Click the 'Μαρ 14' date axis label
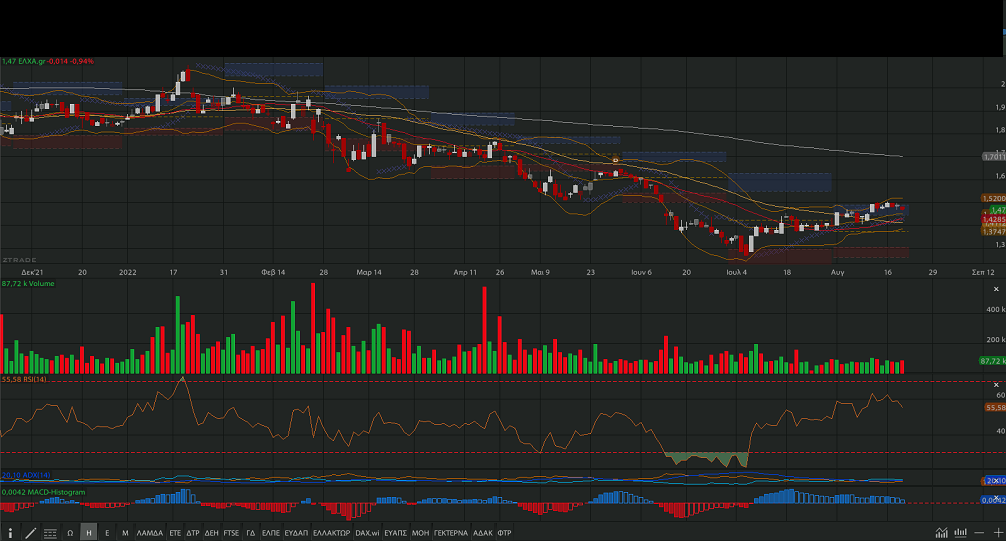Screen dimensions: 1006x541 pyautogui.click(x=369, y=272)
